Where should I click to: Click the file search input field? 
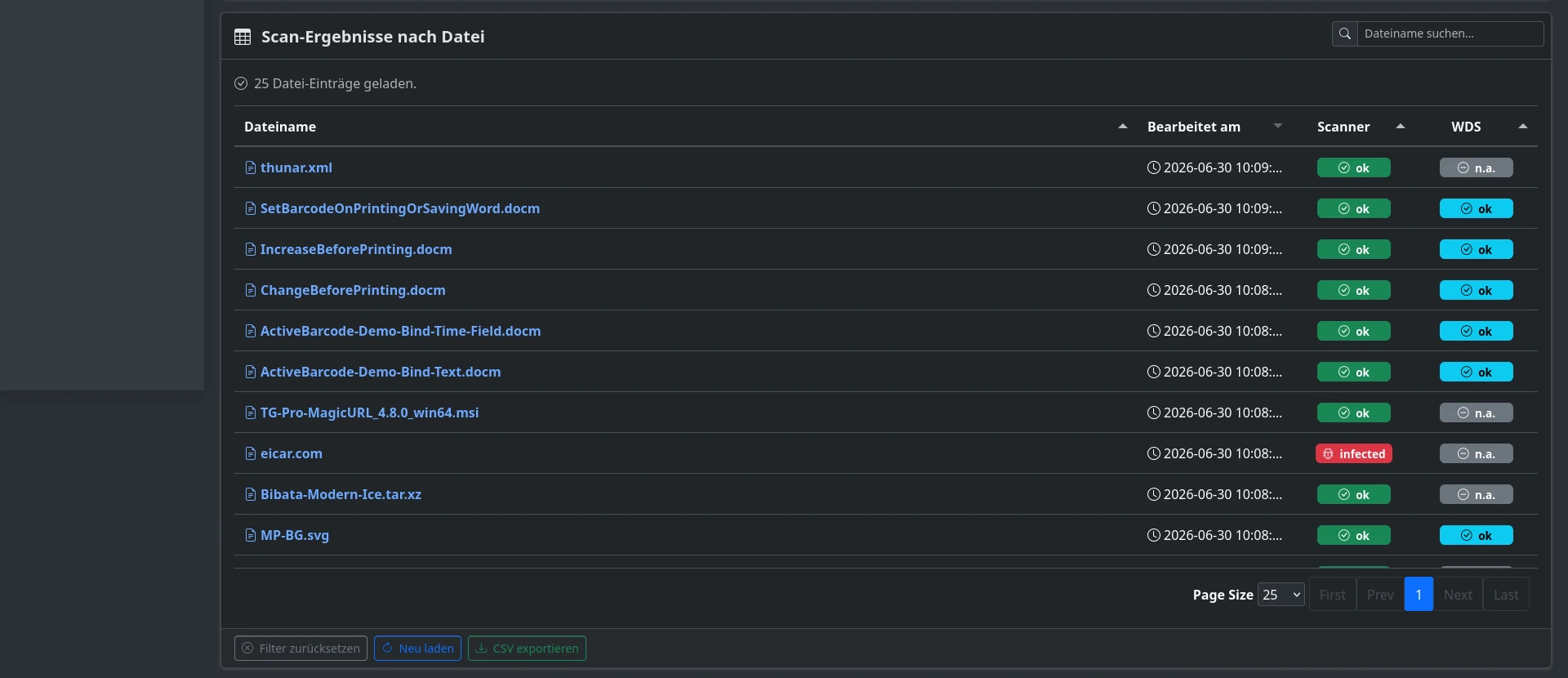pos(1450,33)
